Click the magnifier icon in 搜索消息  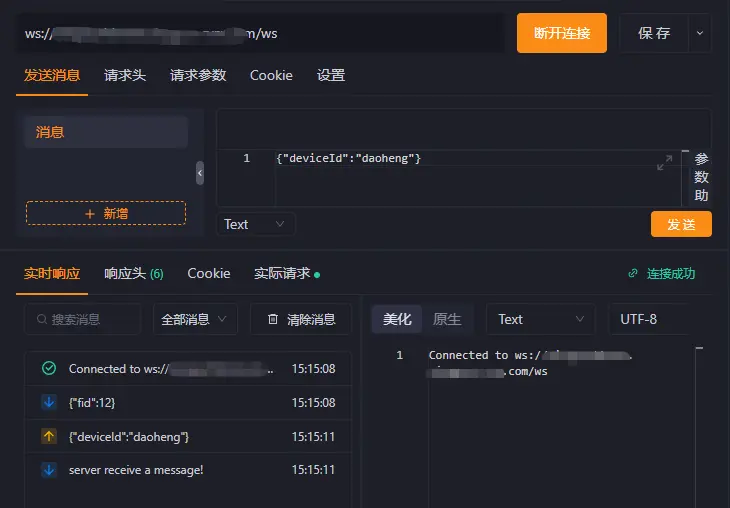point(42,319)
